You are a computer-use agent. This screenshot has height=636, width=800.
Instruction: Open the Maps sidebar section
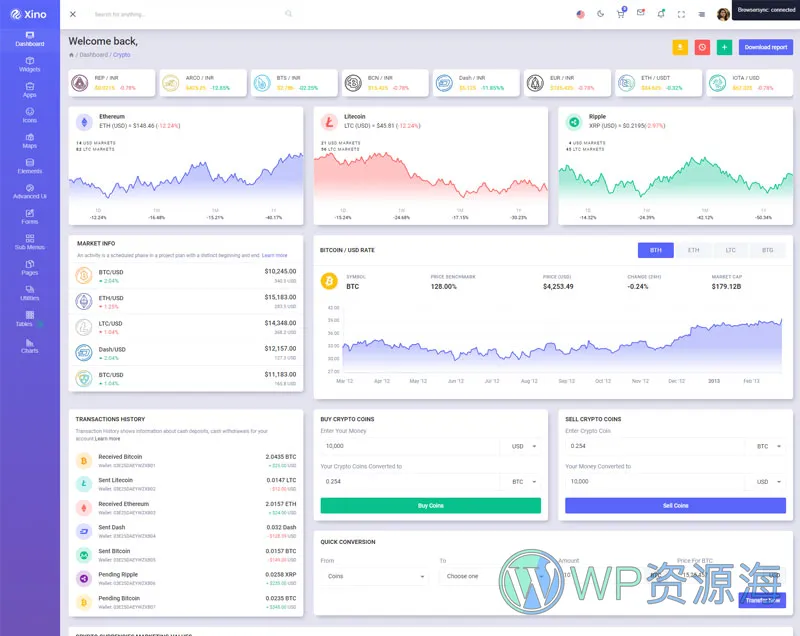point(29,140)
